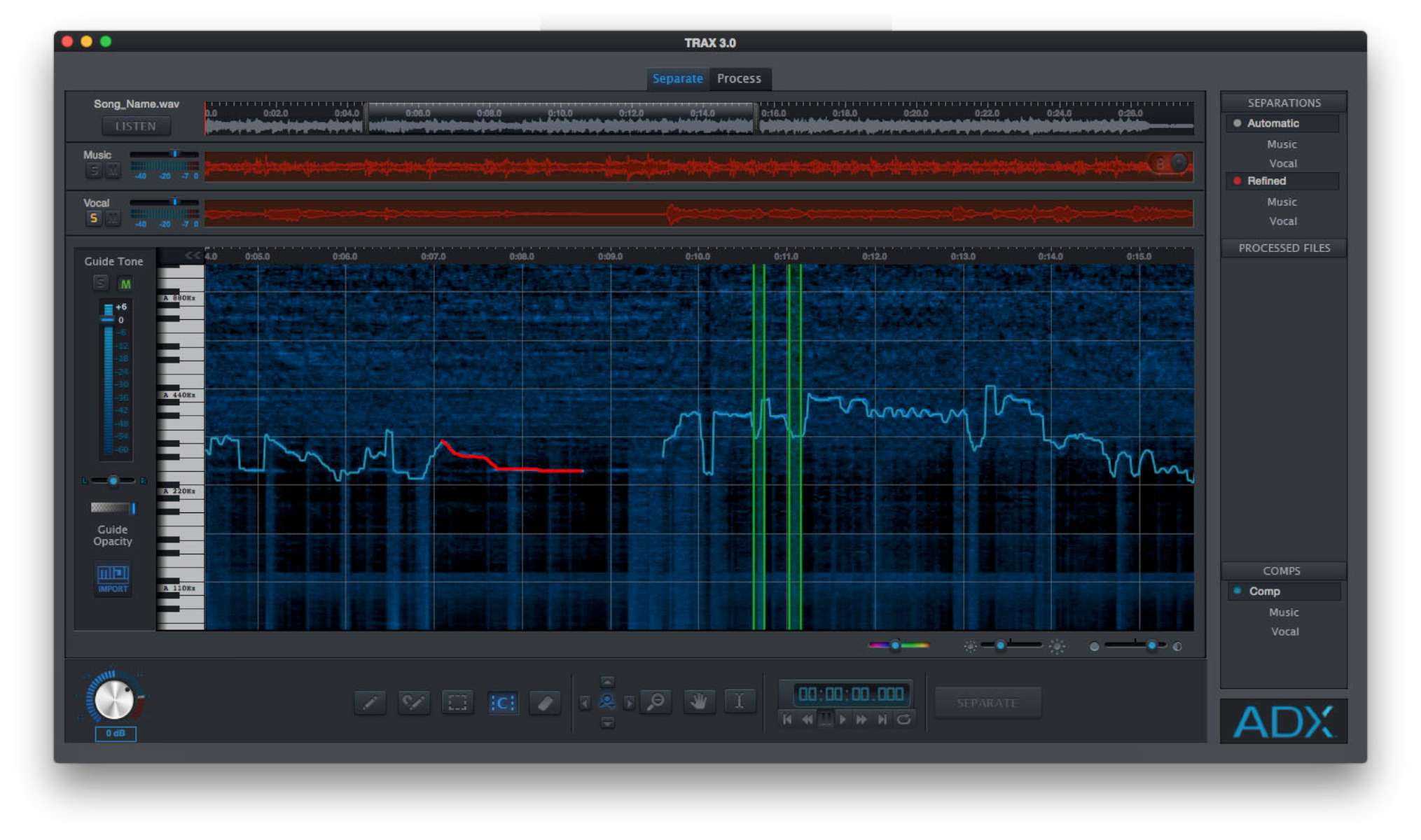1421x840 pixels.
Task: Select the eraser tool
Action: [545, 702]
